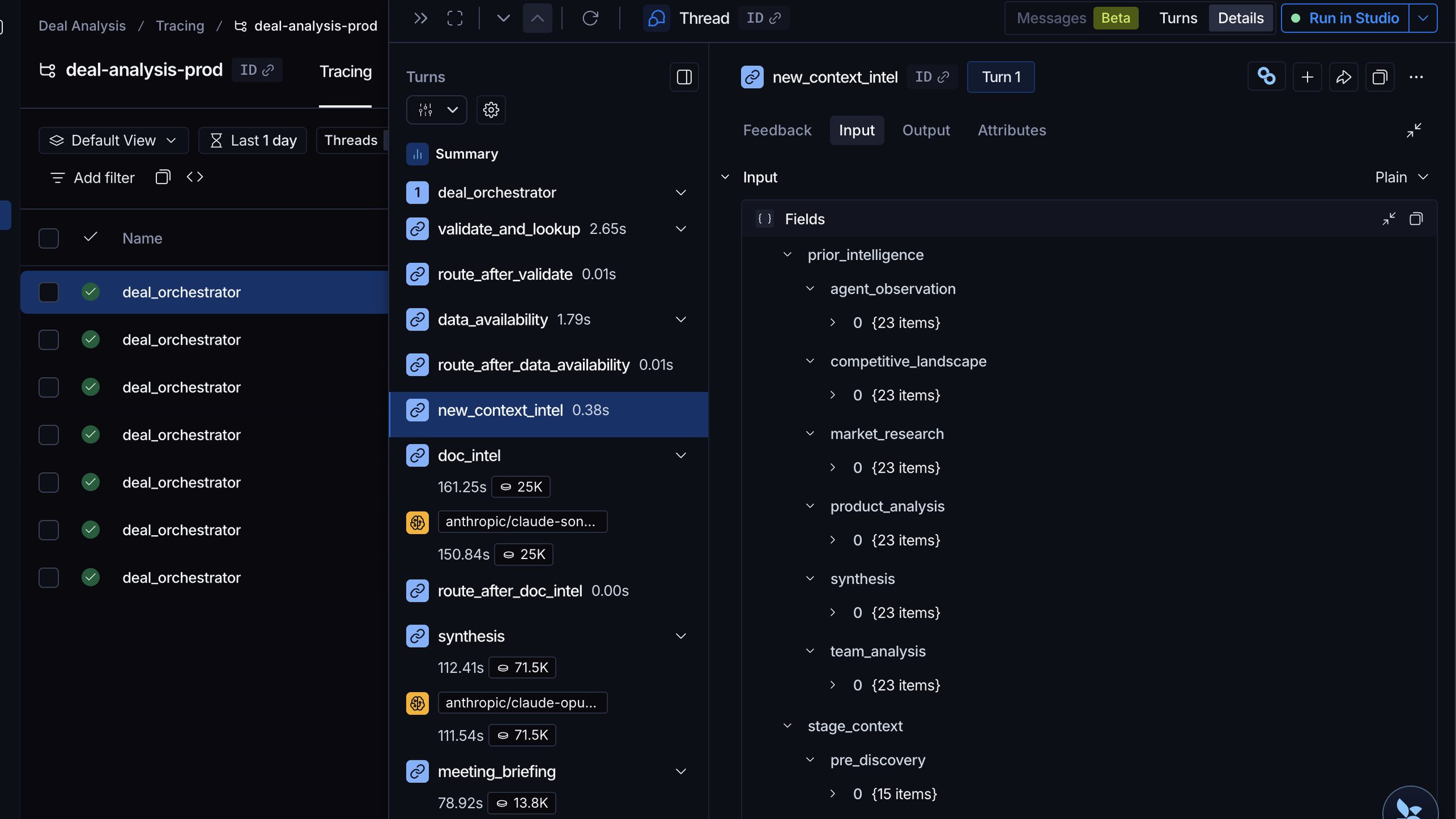Open the turns filter sliders dropdown
The height and width of the screenshot is (819, 1456).
(x=436, y=110)
